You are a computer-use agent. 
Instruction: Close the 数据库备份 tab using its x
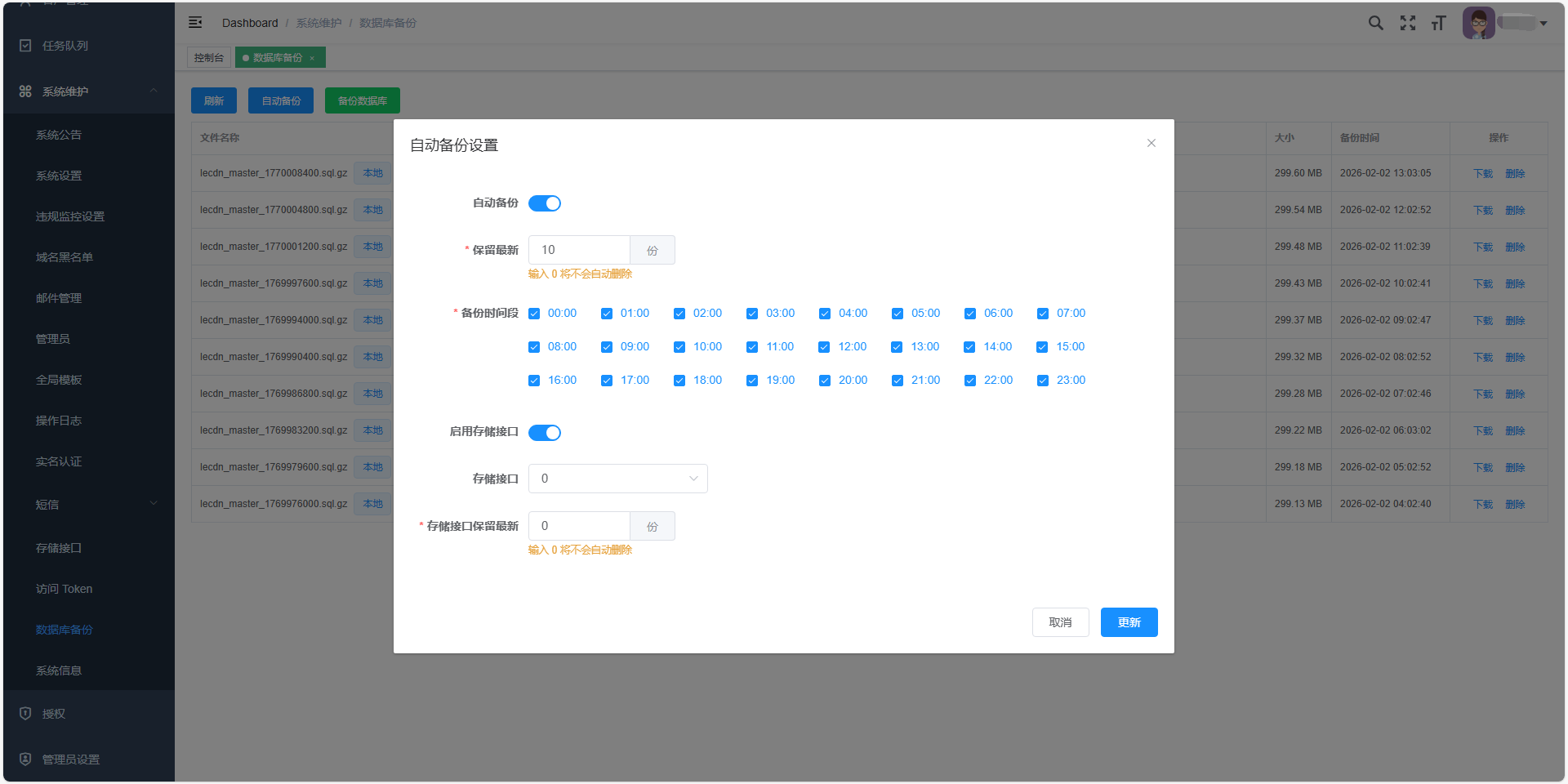[x=312, y=58]
